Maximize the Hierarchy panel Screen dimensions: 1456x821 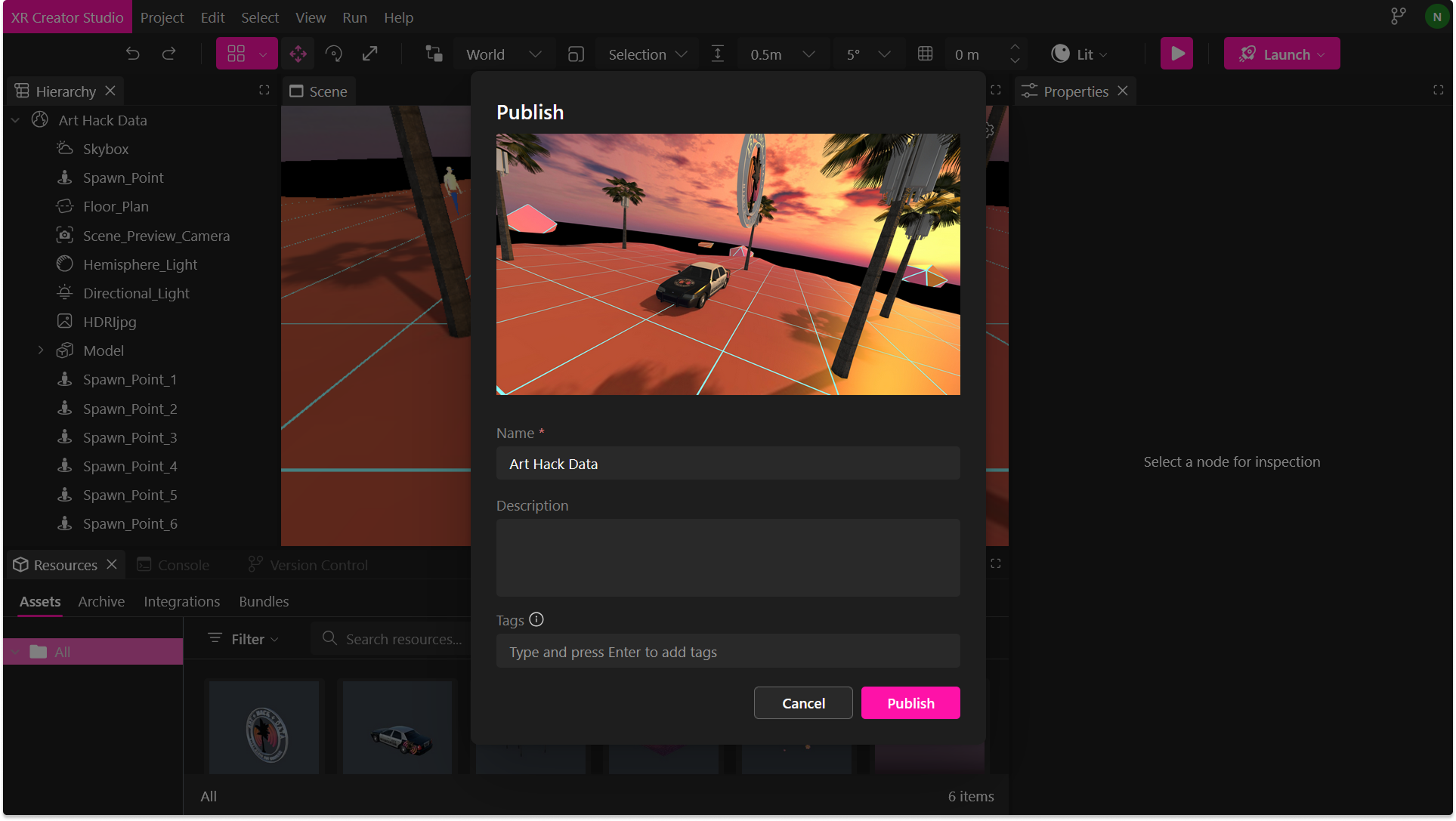(x=264, y=90)
